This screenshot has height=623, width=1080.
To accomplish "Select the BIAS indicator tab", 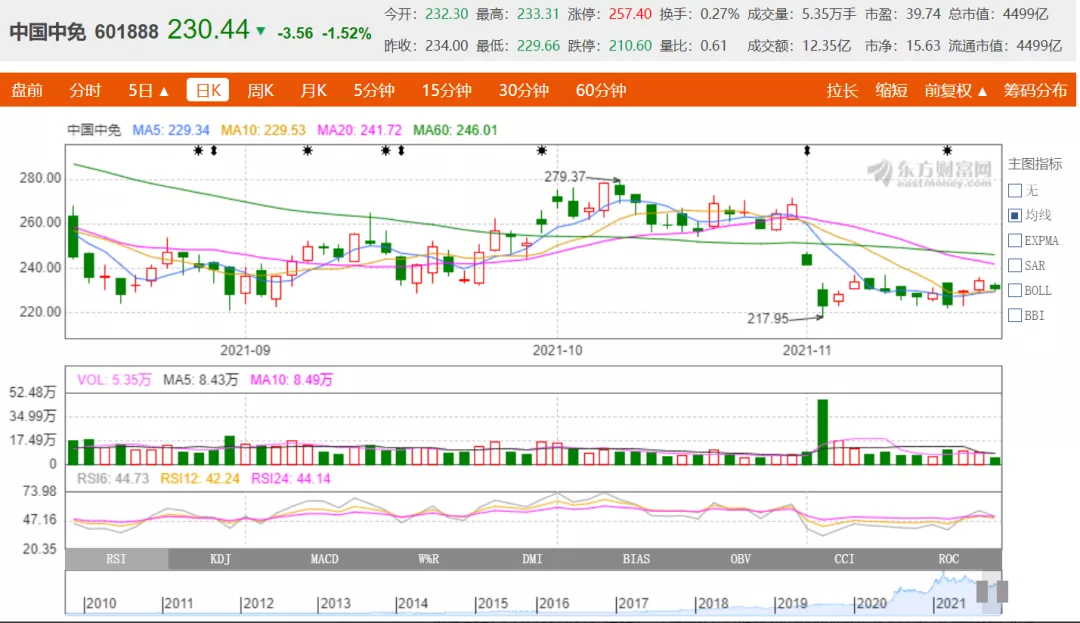I will coord(636,559).
